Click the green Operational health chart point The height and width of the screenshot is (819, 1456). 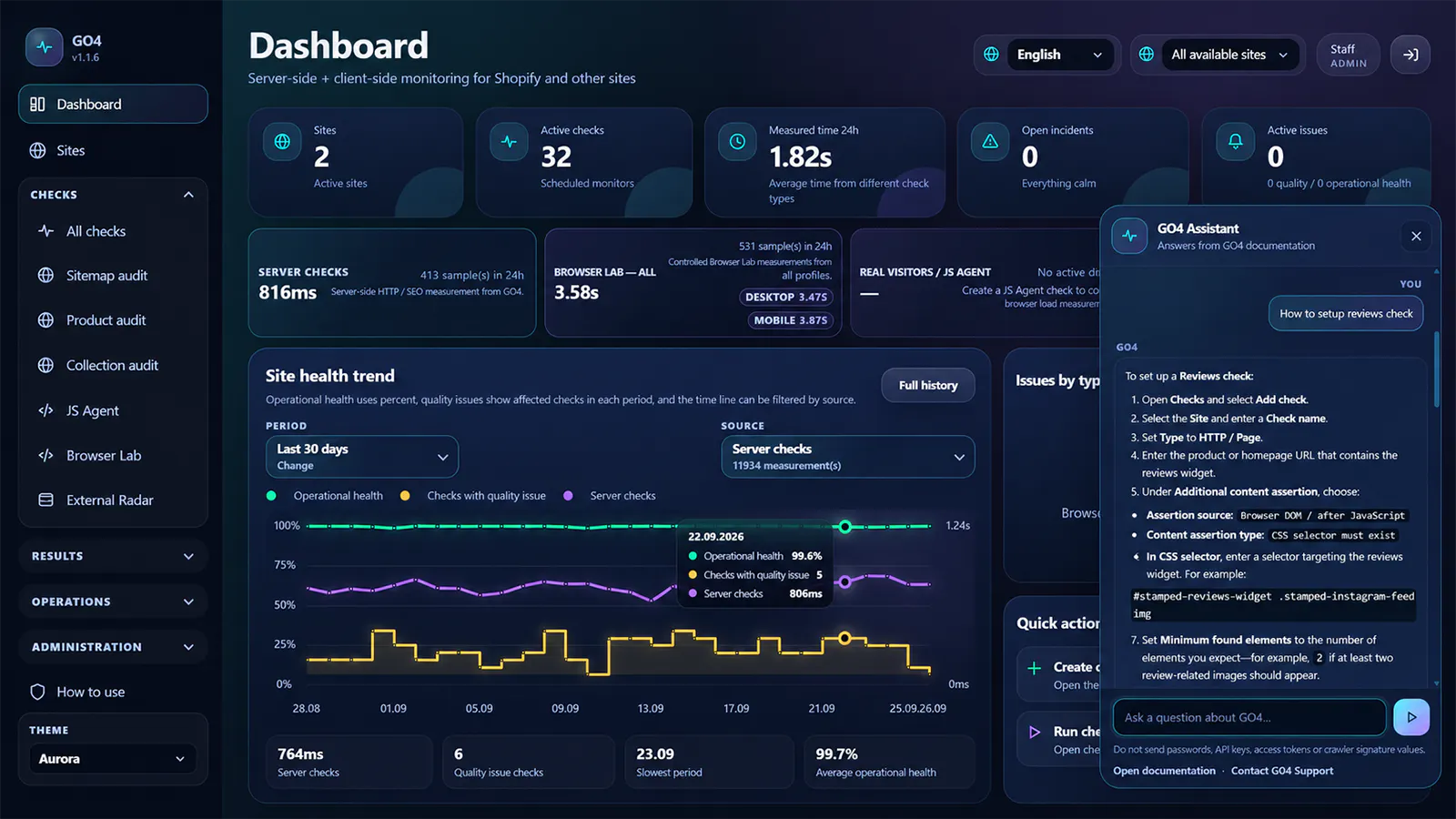[x=845, y=527]
